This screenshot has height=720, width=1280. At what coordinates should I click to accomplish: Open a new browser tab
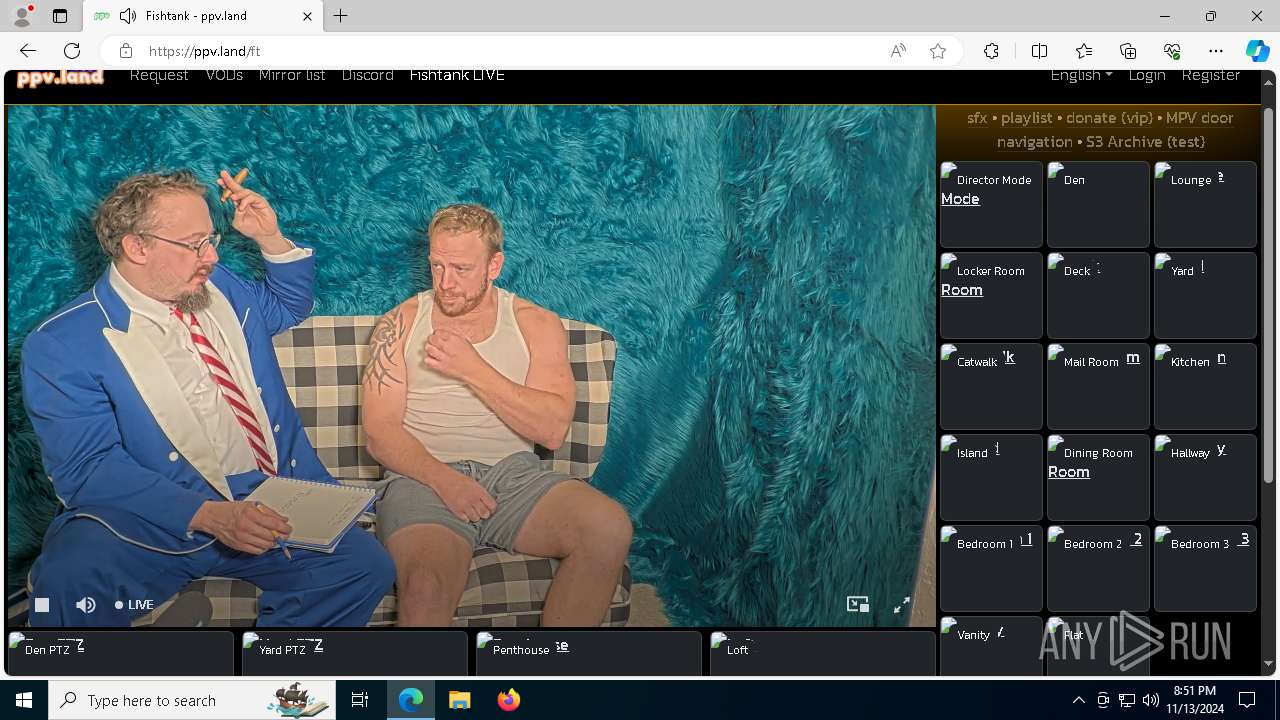(341, 16)
